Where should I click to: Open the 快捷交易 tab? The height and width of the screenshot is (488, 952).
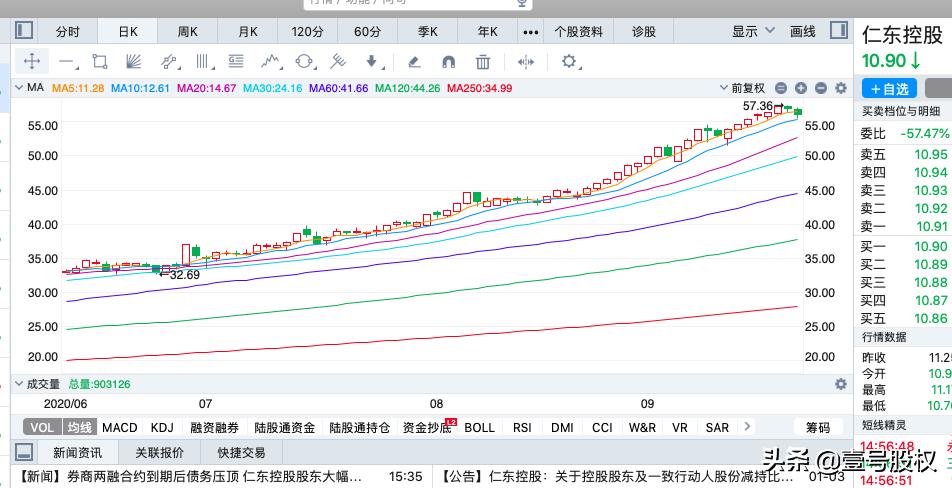click(x=241, y=452)
